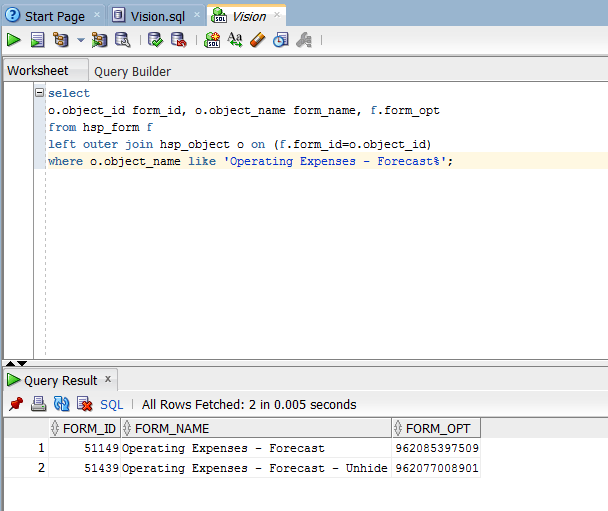608x511 pixels.
Task: Pin the query result with the red pushpin
Action: coord(16,404)
